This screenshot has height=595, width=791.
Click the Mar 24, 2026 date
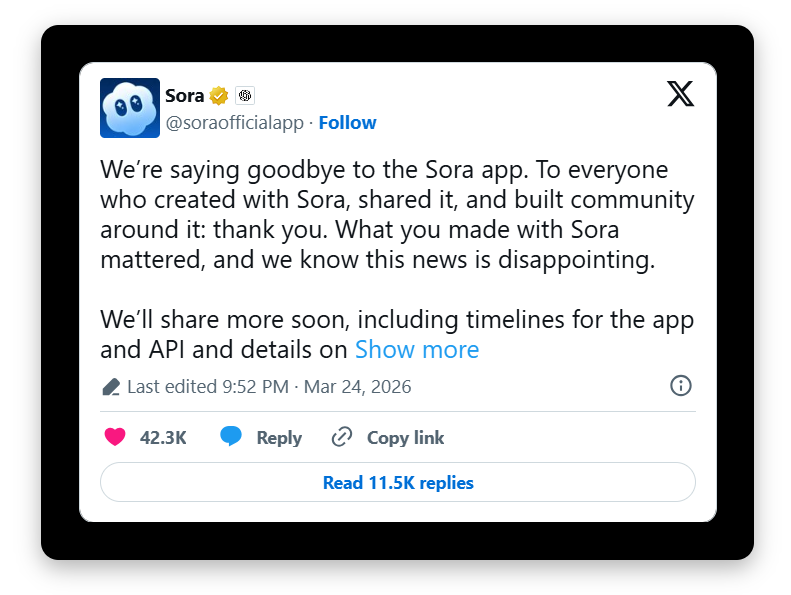358,387
